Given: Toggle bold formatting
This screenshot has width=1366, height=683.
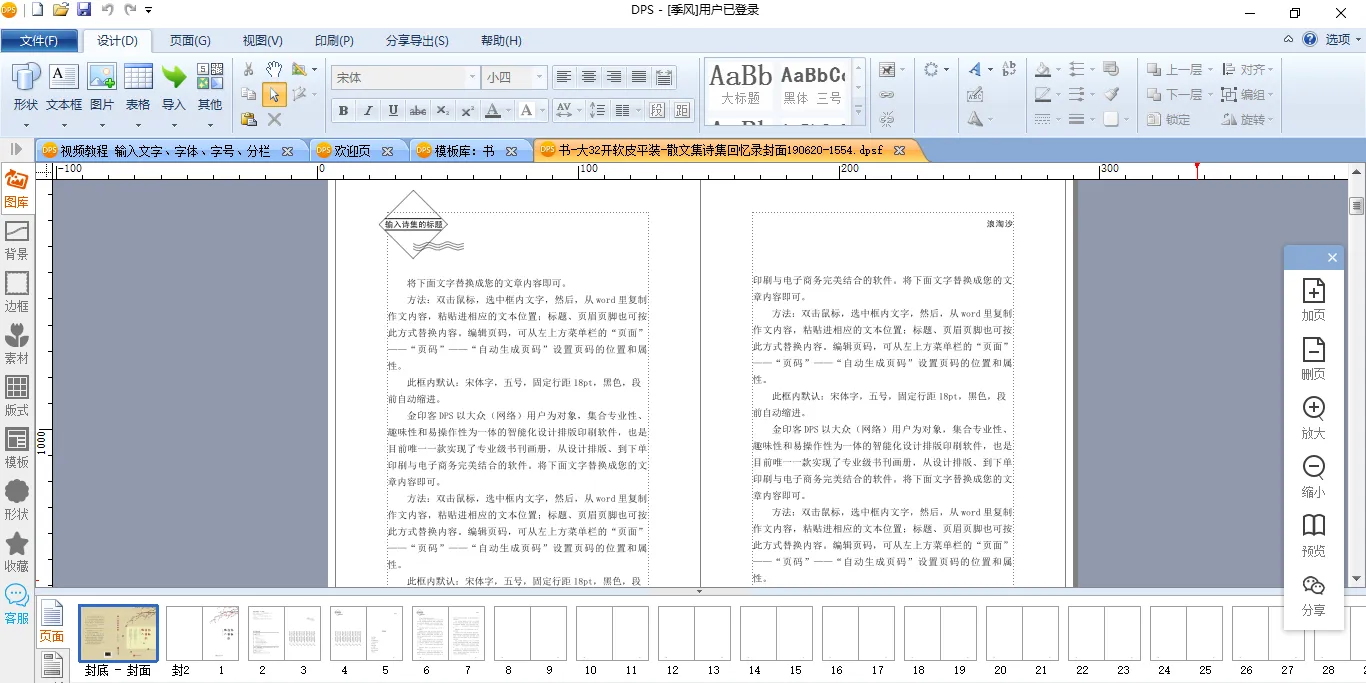Looking at the screenshot, I should pos(343,110).
